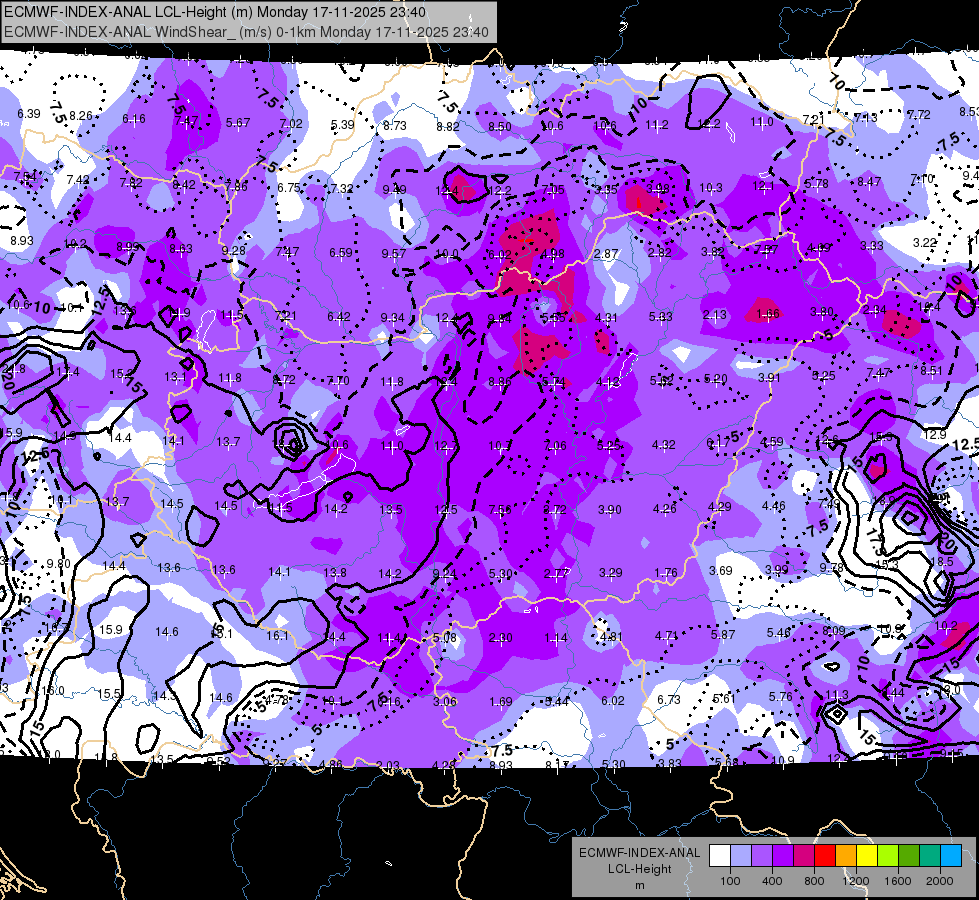This screenshot has height=900, width=979.
Task: Click the wind shear value 8.26
Action: tap(81, 116)
